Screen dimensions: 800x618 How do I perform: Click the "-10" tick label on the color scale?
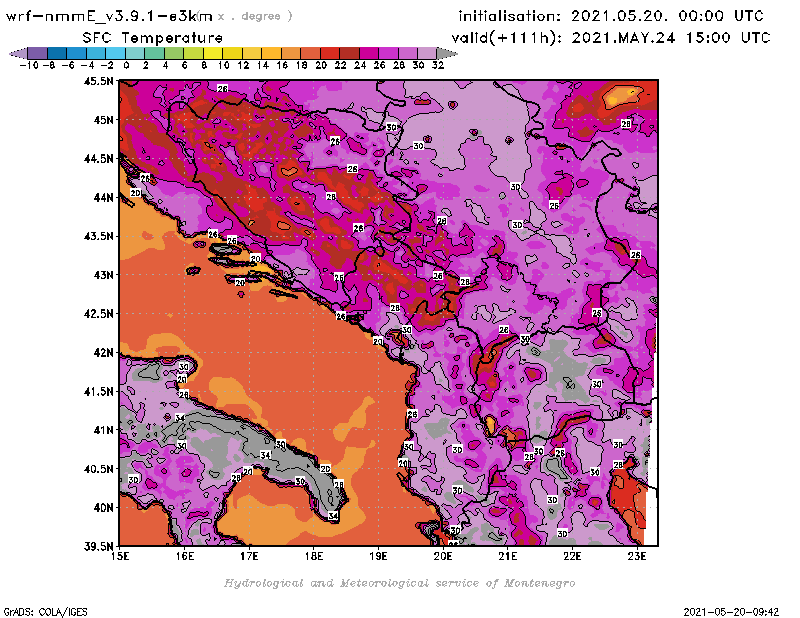[x=29, y=65]
